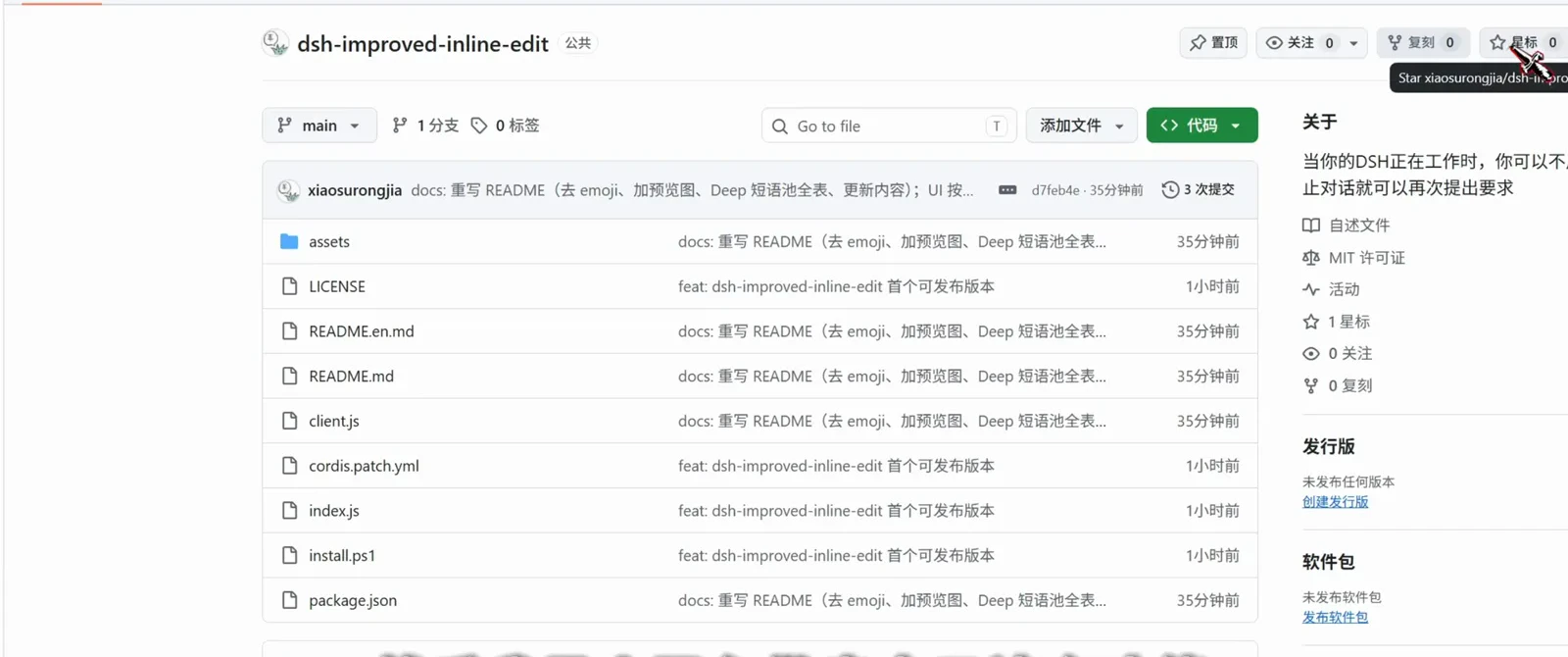Click the file icon beside index.js
This screenshot has height=657, width=1568.
point(289,511)
